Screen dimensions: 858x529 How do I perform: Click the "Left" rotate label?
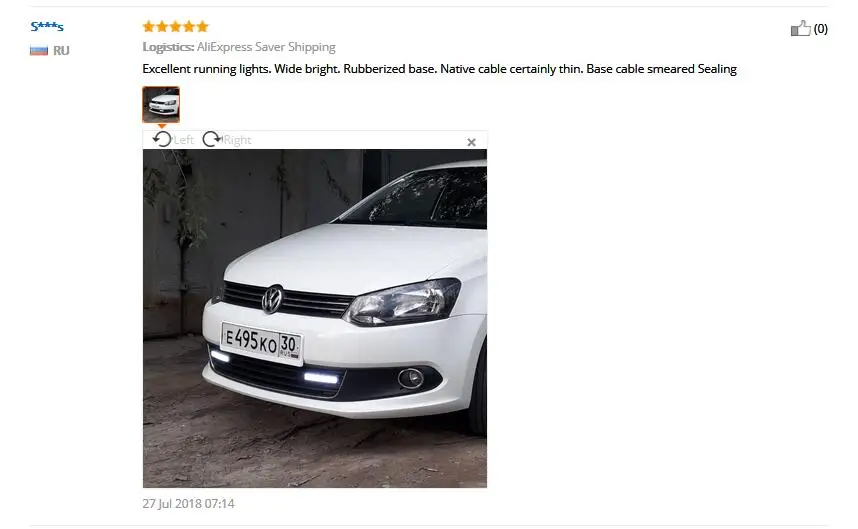tap(184, 140)
